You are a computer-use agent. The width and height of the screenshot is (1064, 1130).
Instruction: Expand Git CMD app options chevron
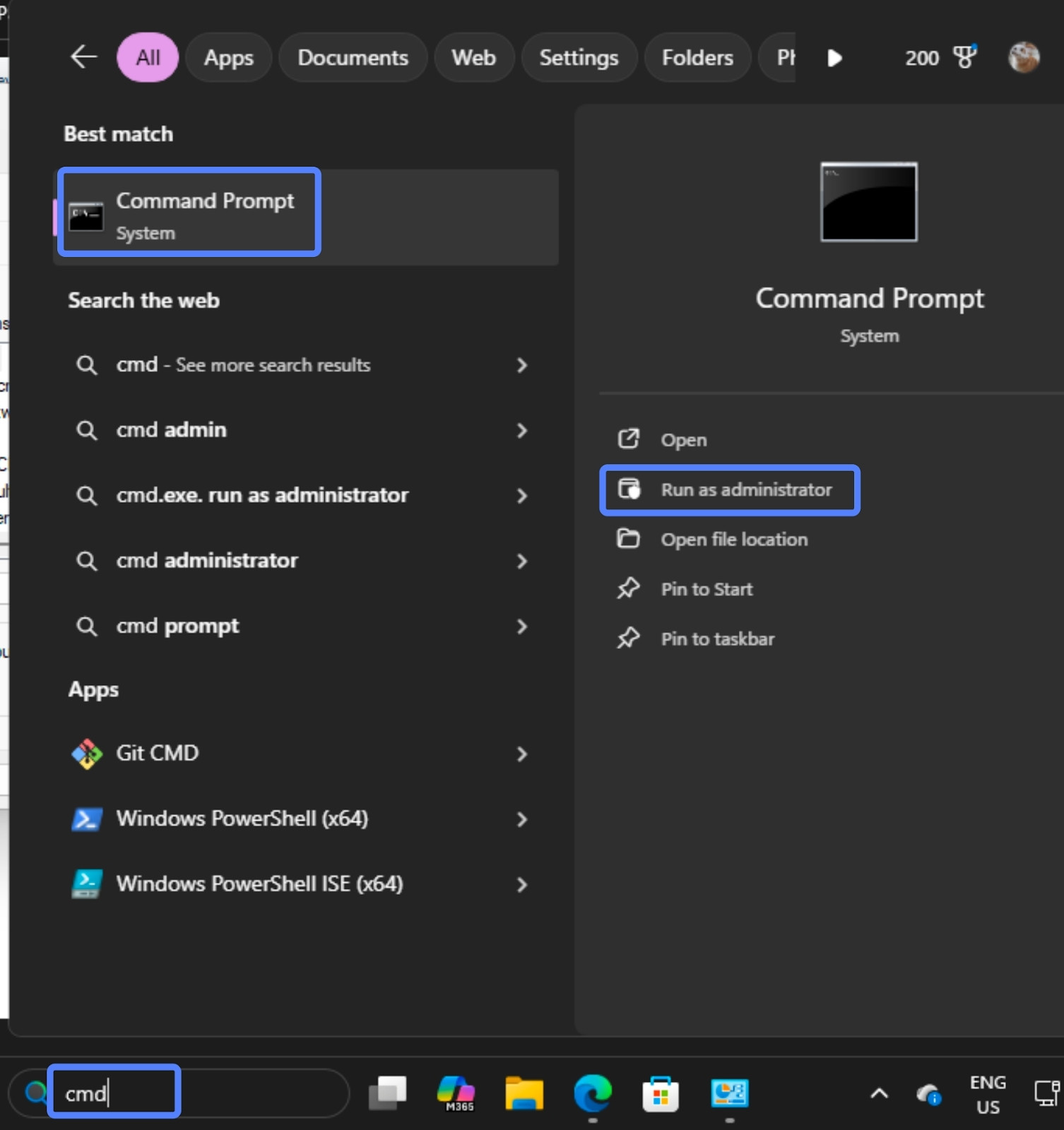click(x=521, y=754)
